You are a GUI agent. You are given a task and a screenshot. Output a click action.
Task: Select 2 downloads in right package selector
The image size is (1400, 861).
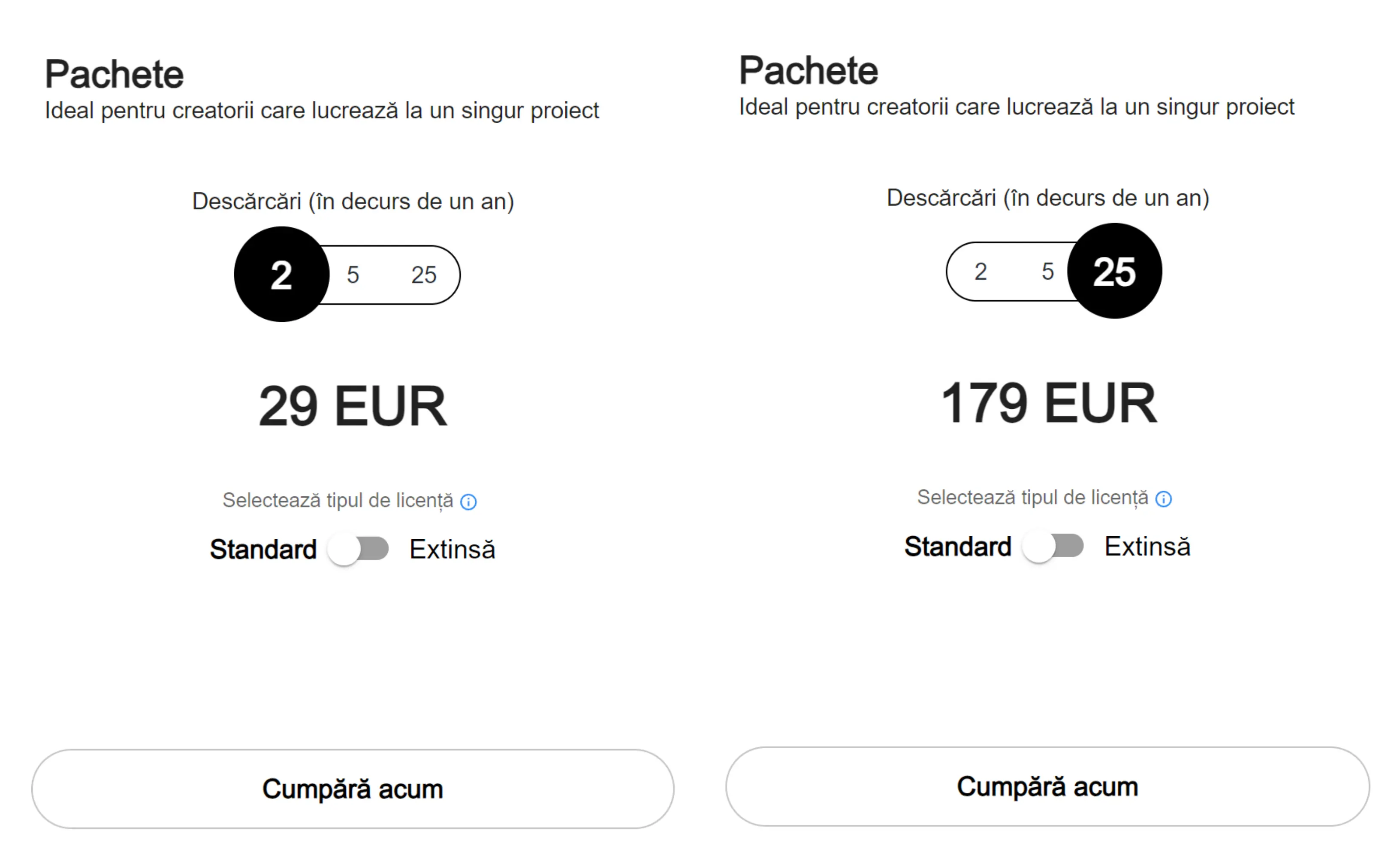(x=981, y=272)
